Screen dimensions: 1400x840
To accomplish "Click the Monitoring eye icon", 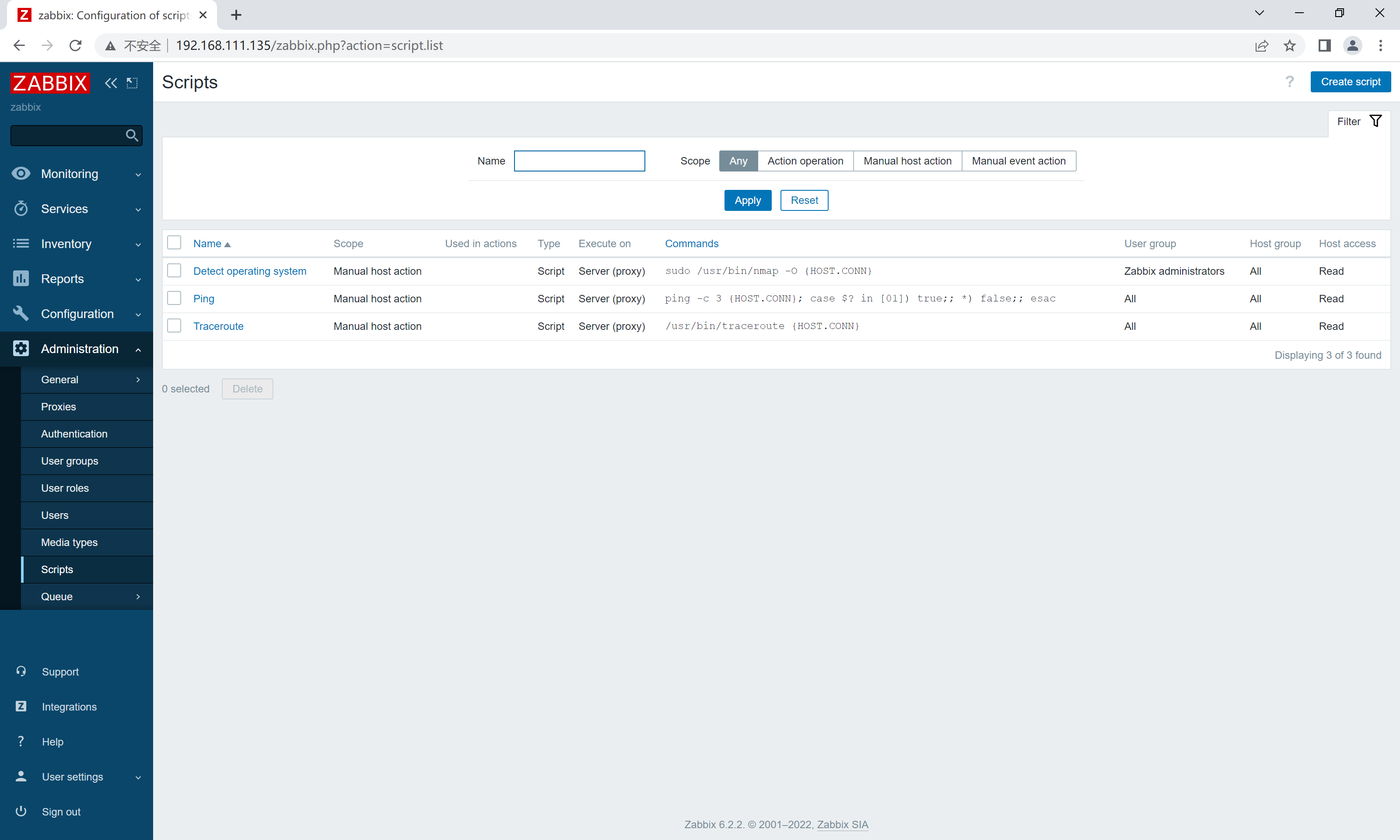I will click(21, 173).
